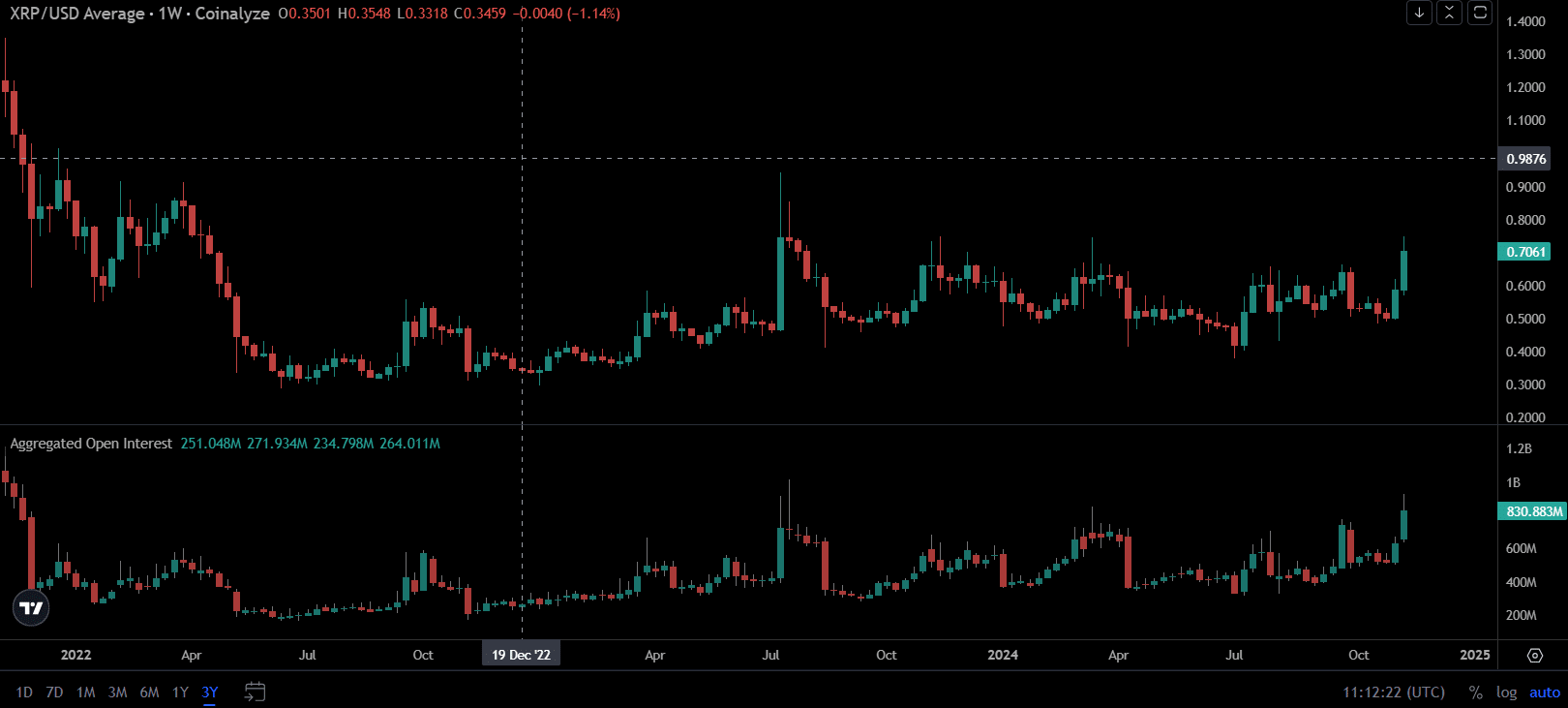Toggle percent scale mode

[x=1475, y=692]
